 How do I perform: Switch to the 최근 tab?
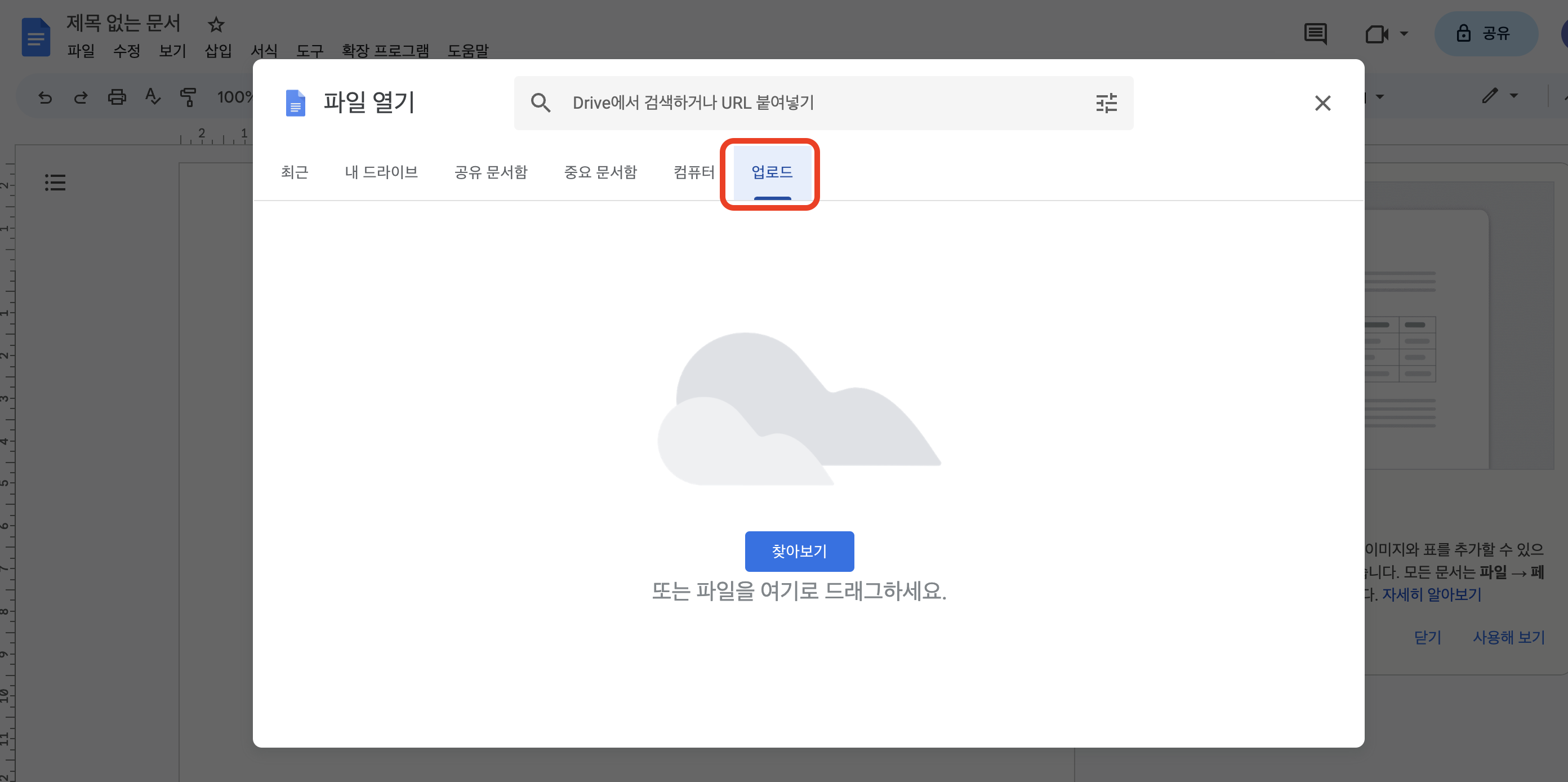295,172
